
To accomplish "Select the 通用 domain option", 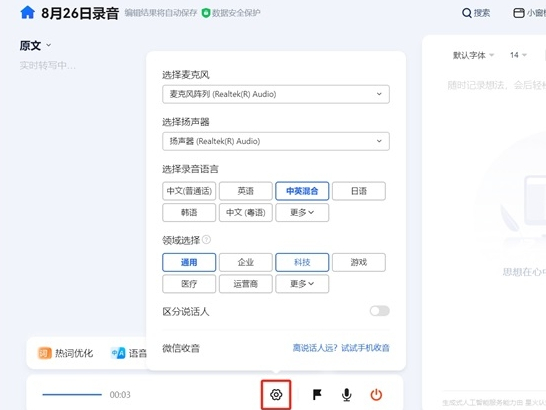I will pos(189,262).
